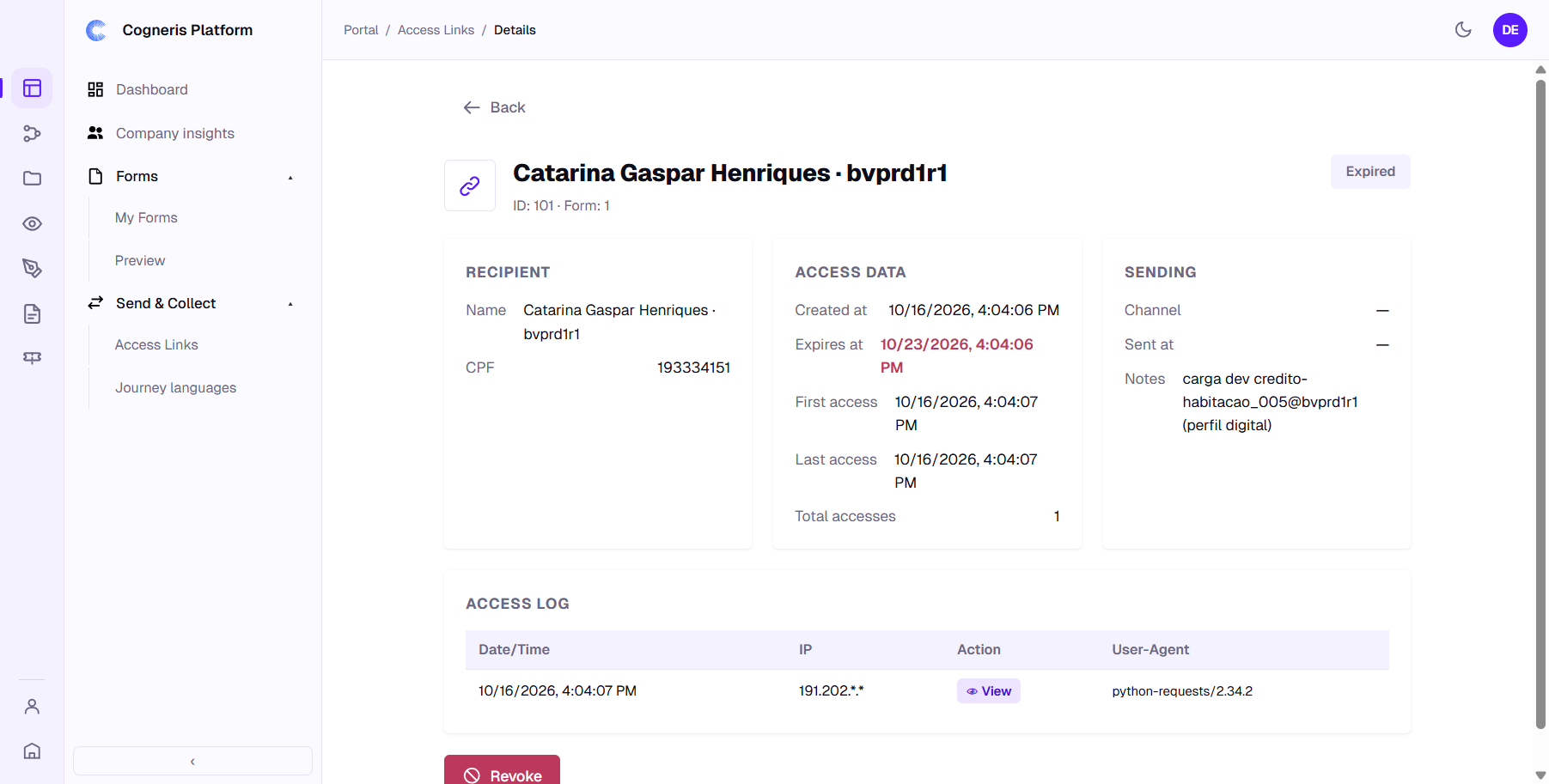Click the Notes text carga dev credito-habitacao
This screenshot has height=784, width=1549.
pos(1270,402)
